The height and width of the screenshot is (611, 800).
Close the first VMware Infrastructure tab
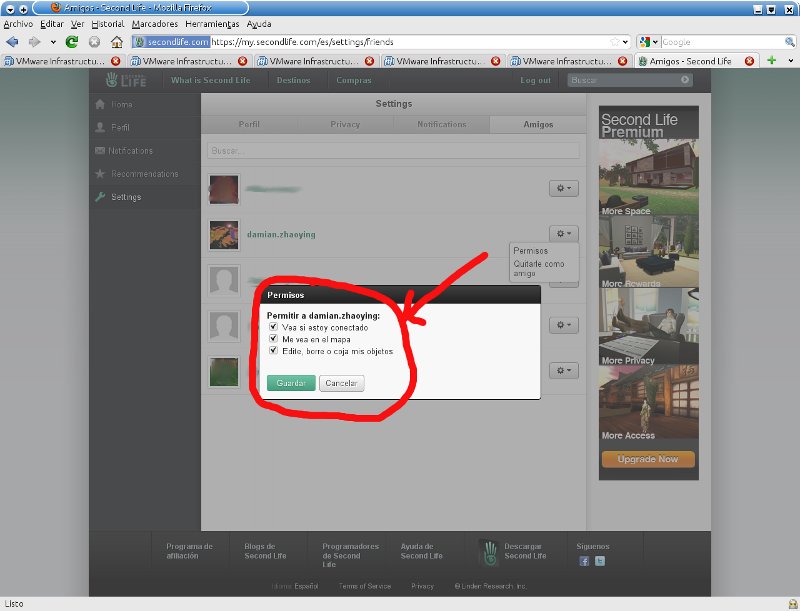[x=116, y=61]
